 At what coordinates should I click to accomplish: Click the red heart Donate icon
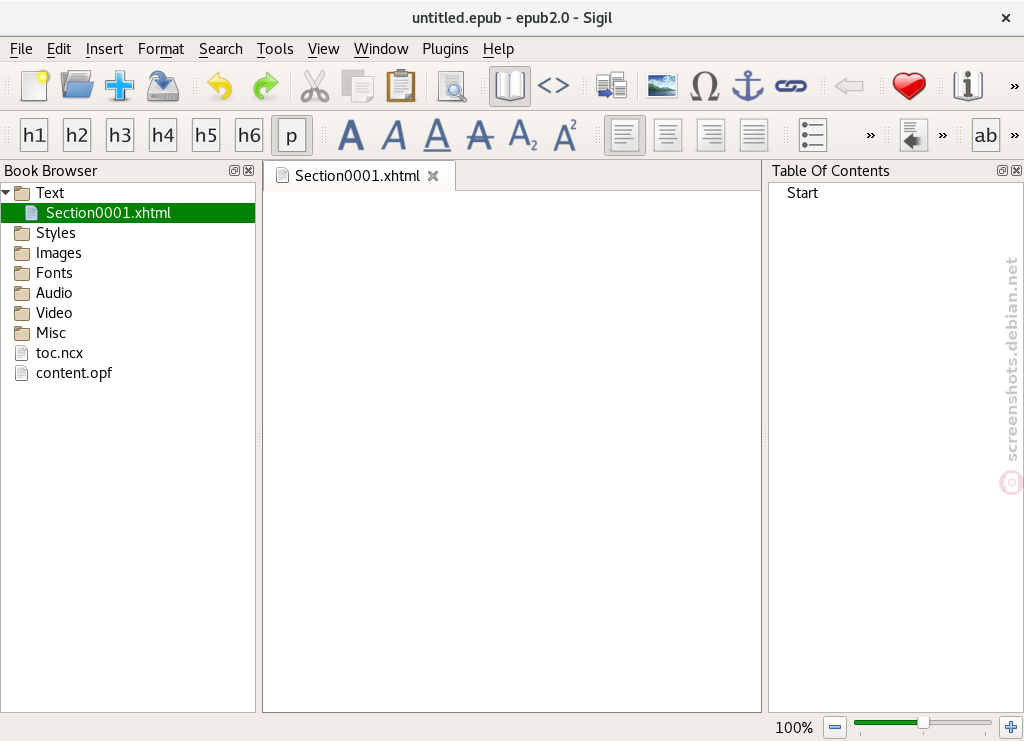[908, 86]
